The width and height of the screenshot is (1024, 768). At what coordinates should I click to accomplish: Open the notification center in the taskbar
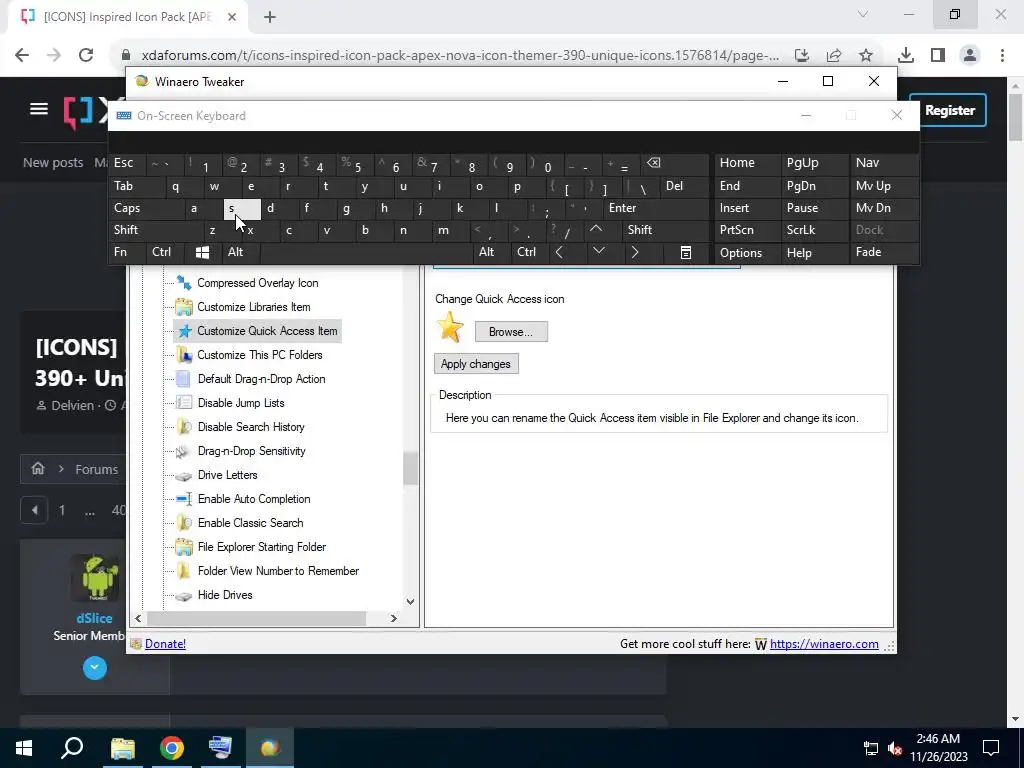(991, 748)
